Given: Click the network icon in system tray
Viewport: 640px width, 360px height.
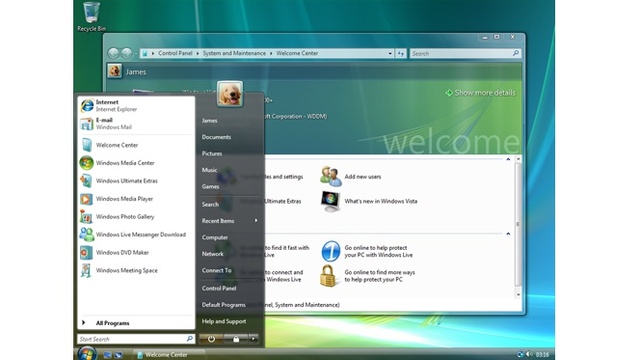Looking at the screenshot, I should point(520,354).
